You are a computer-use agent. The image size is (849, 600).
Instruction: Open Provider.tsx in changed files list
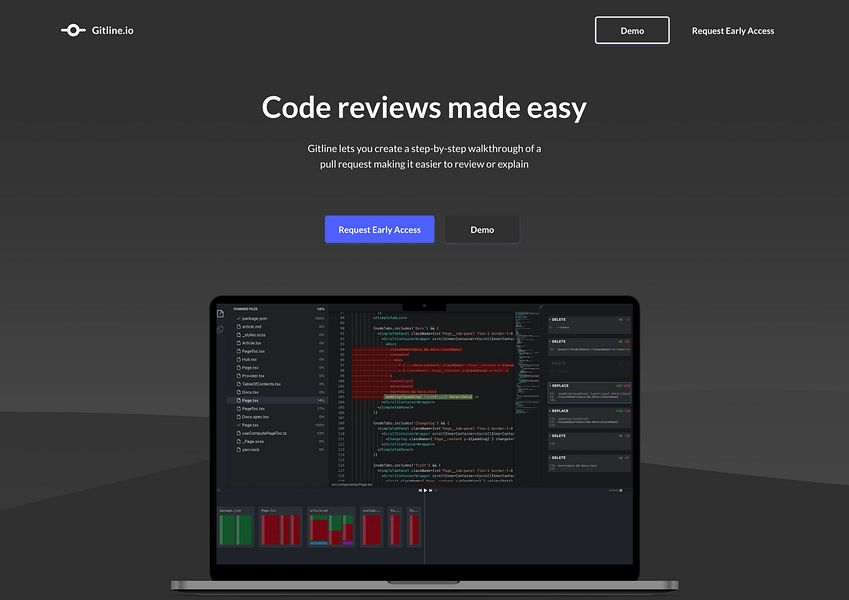click(x=253, y=375)
